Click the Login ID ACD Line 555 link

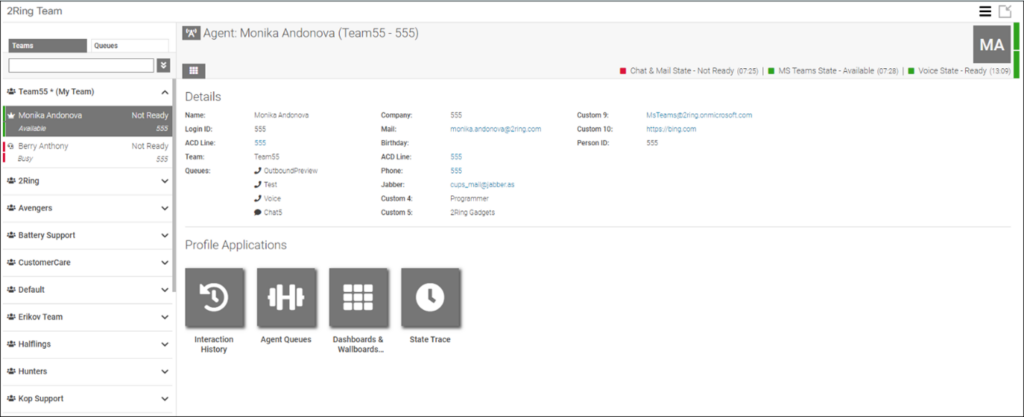tap(260, 143)
